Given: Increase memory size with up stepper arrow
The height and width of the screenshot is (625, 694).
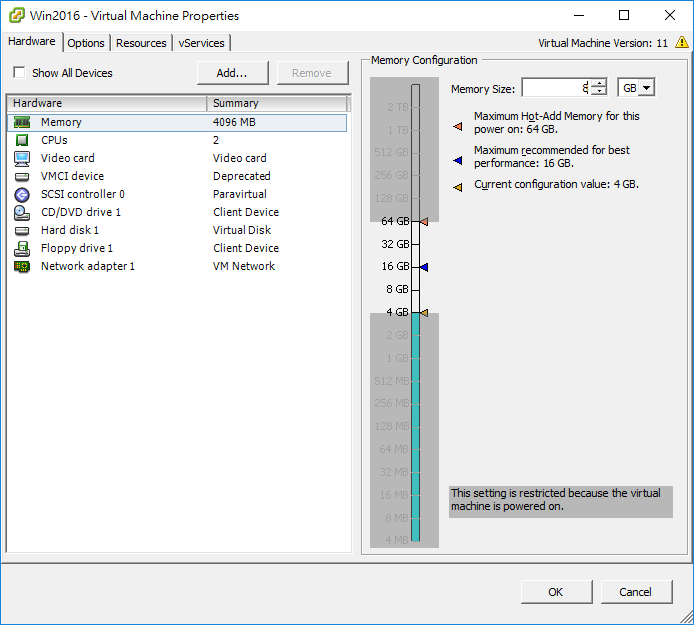Looking at the screenshot, I should click(x=599, y=83).
